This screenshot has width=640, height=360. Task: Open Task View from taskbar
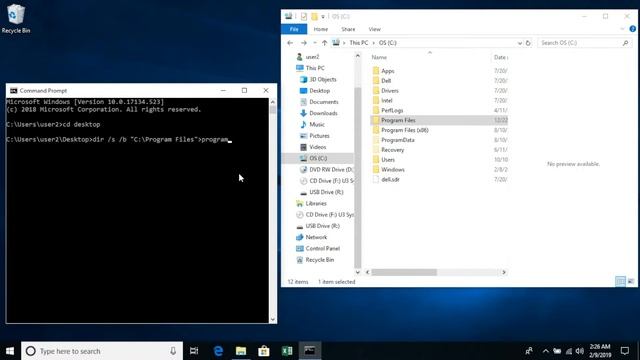(194, 351)
